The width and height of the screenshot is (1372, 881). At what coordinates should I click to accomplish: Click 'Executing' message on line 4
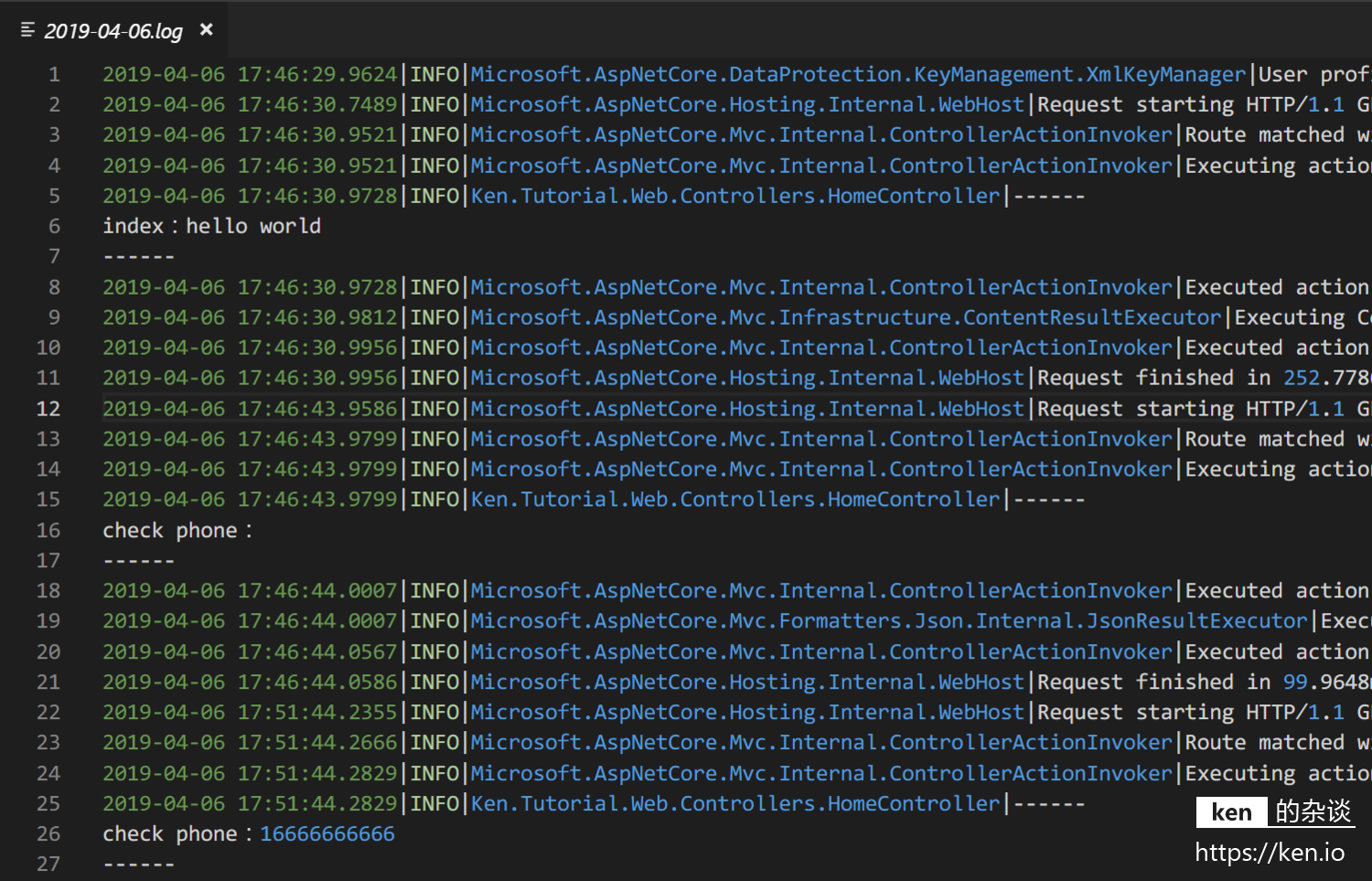point(1240,166)
